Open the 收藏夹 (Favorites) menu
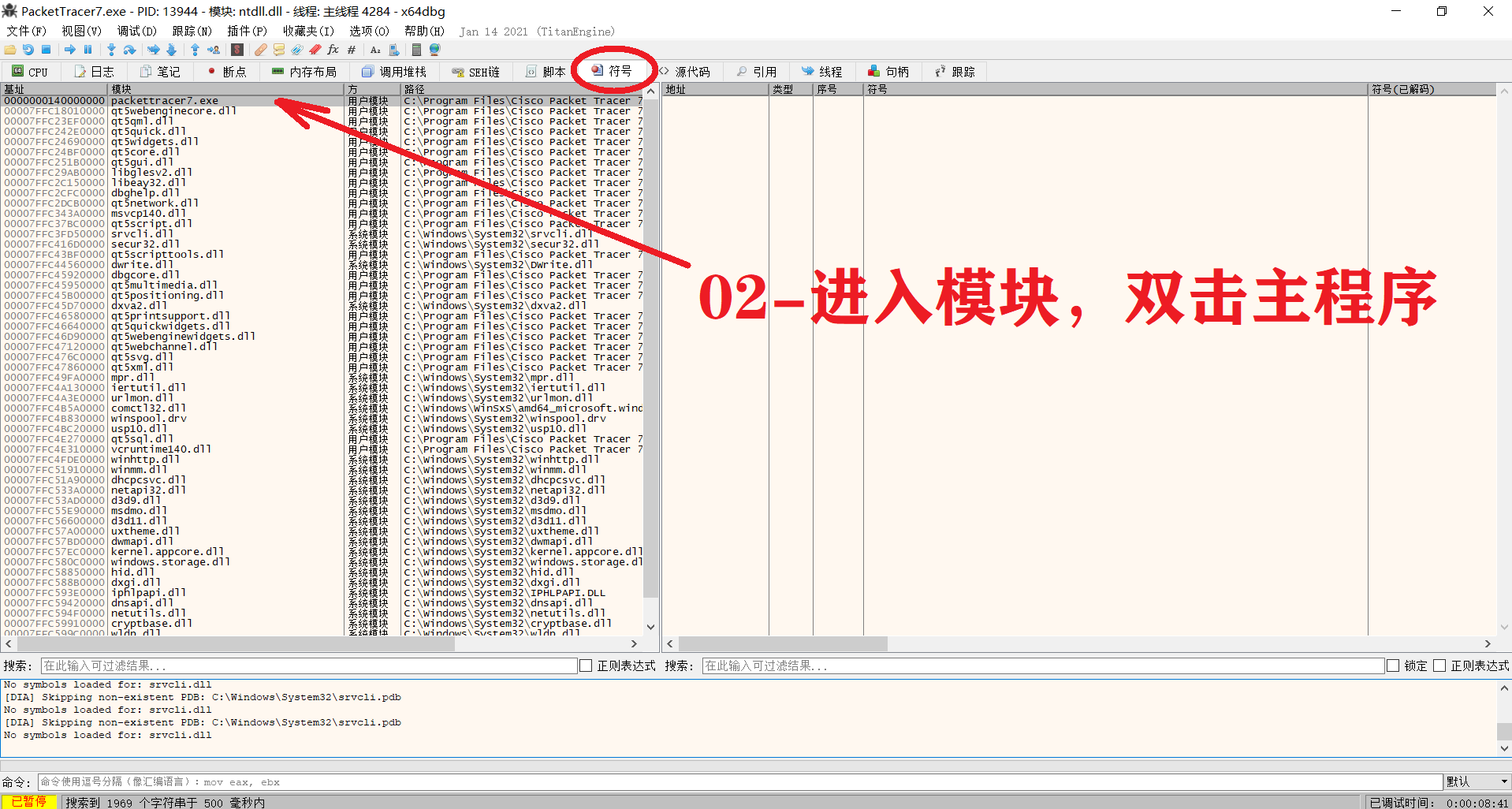Viewport: 1512px width, 809px height. (x=308, y=31)
